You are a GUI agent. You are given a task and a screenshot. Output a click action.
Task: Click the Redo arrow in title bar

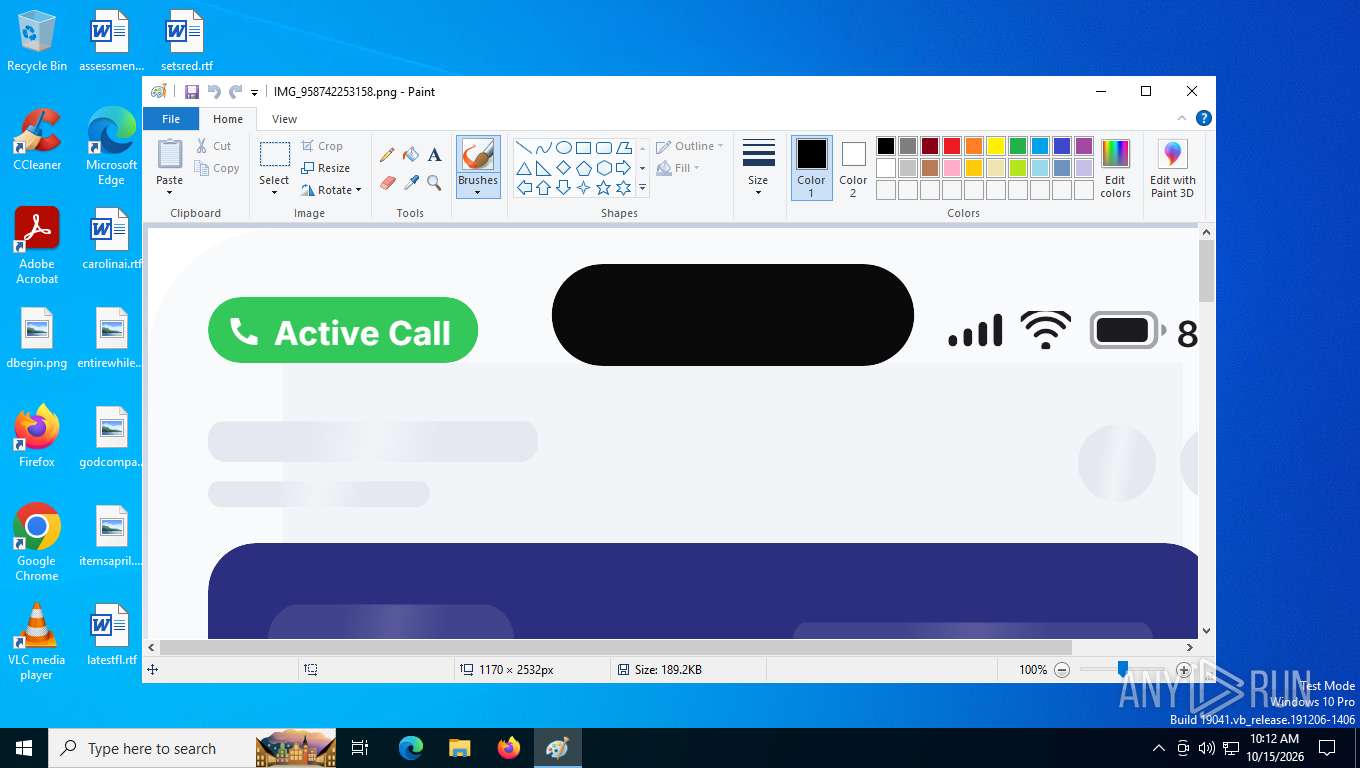[236, 92]
